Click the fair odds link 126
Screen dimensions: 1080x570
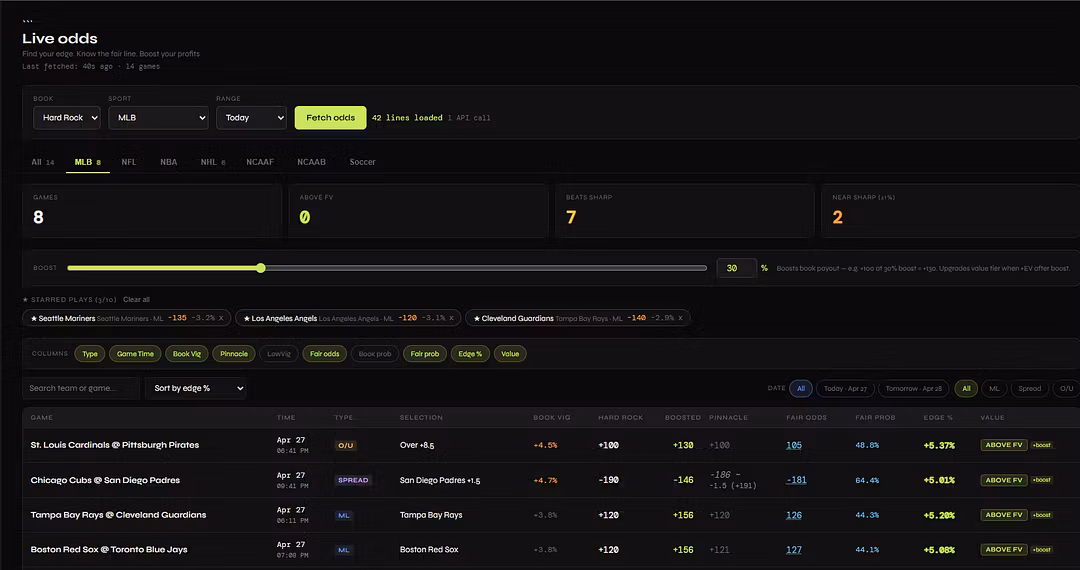pos(793,515)
